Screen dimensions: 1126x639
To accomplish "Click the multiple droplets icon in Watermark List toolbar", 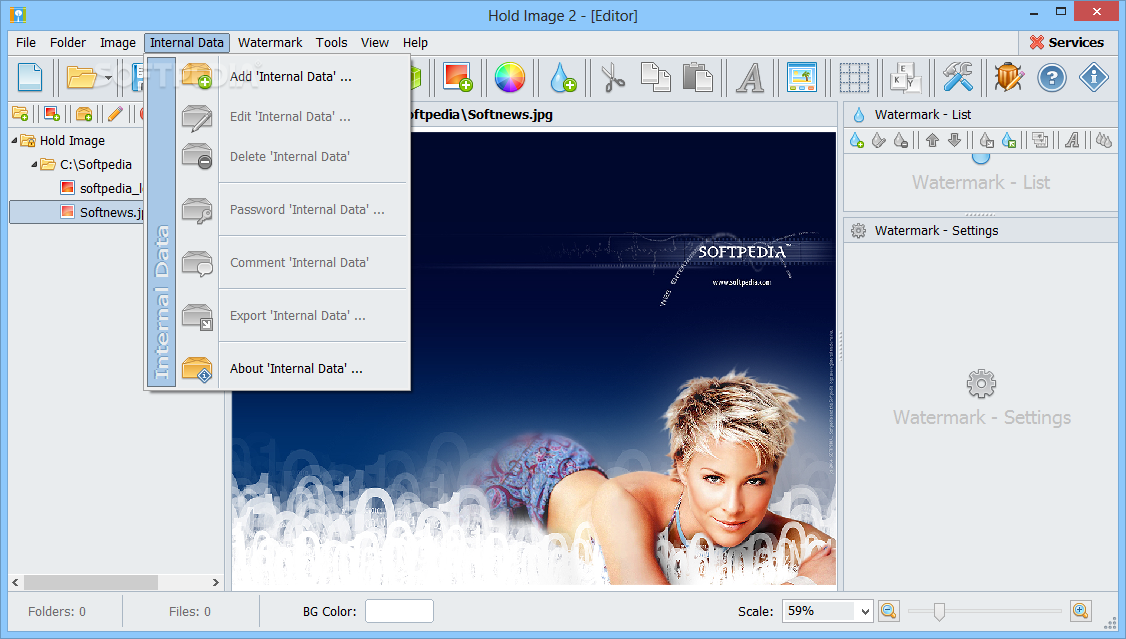I will (1104, 141).
